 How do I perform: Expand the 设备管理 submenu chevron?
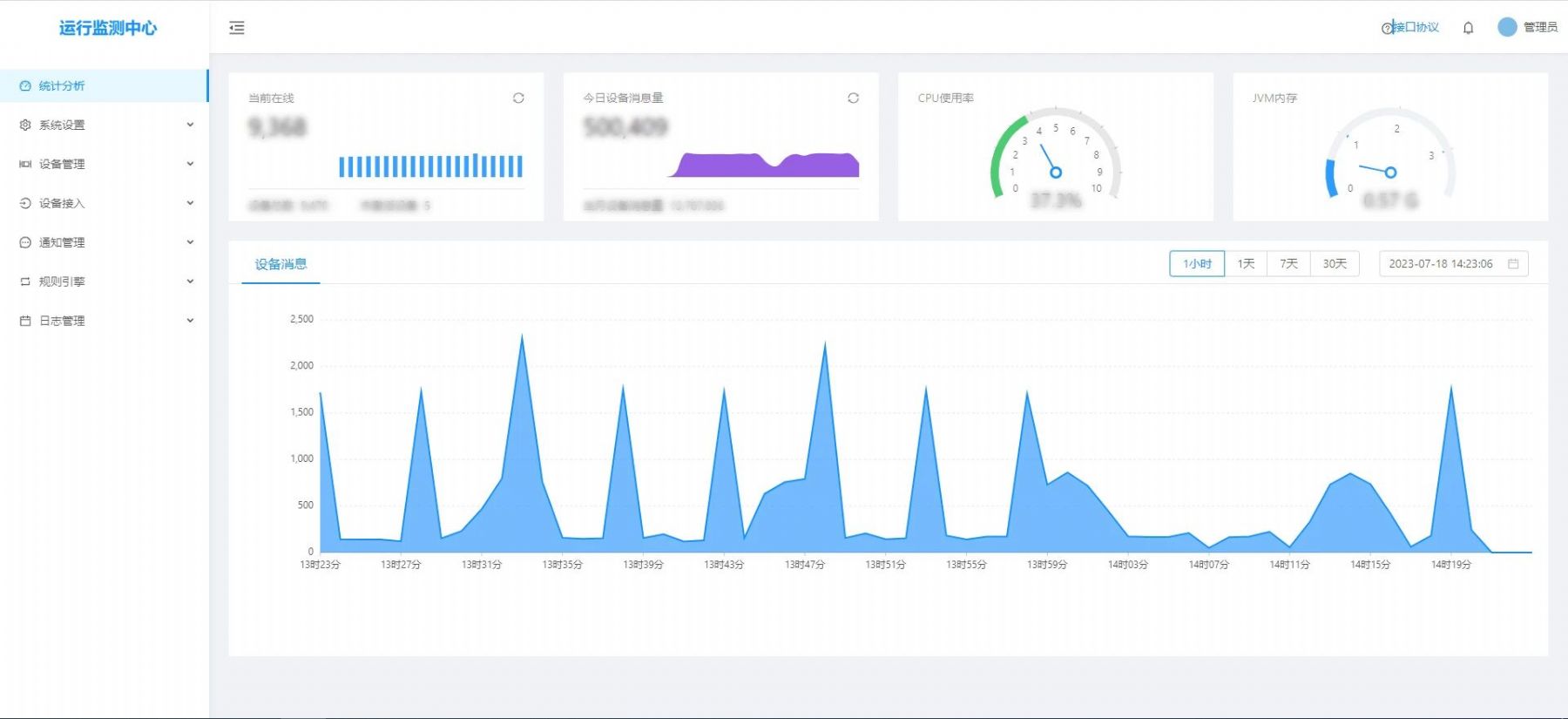(x=190, y=164)
